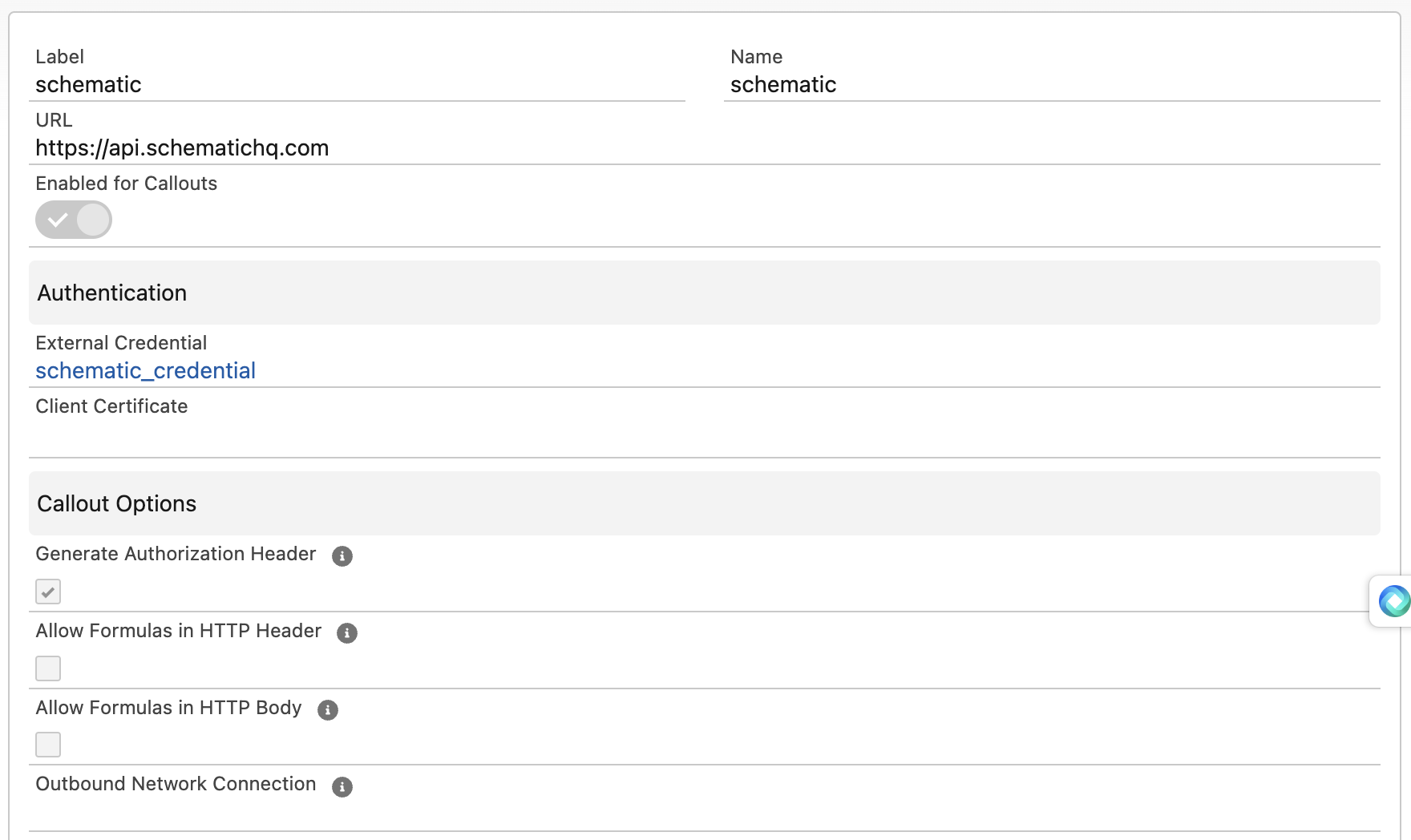Disable the Enabled for Callouts toggle
Viewport: 1411px width, 840px height.
point(73,219)
